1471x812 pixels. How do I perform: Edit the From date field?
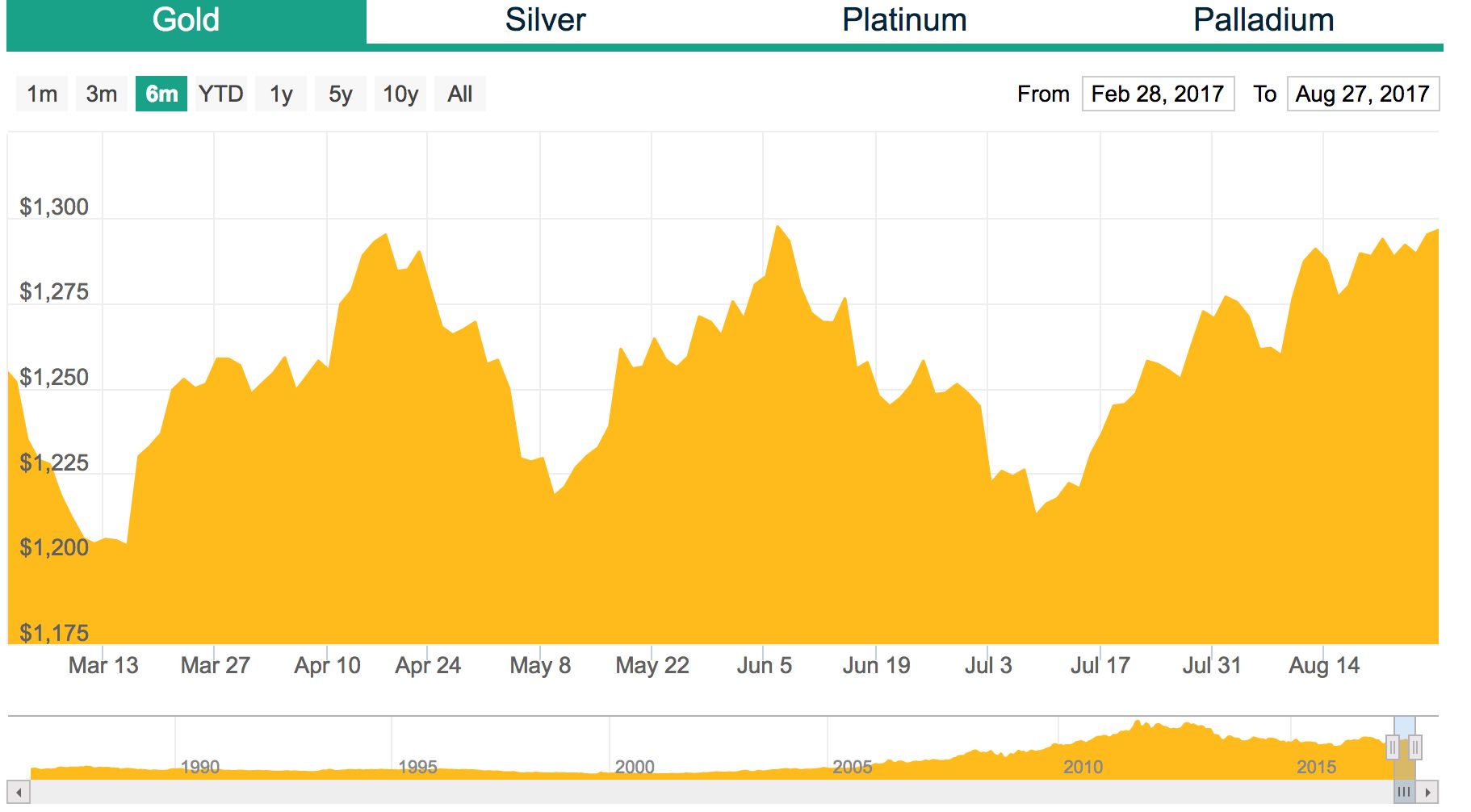coord(1158,94)
